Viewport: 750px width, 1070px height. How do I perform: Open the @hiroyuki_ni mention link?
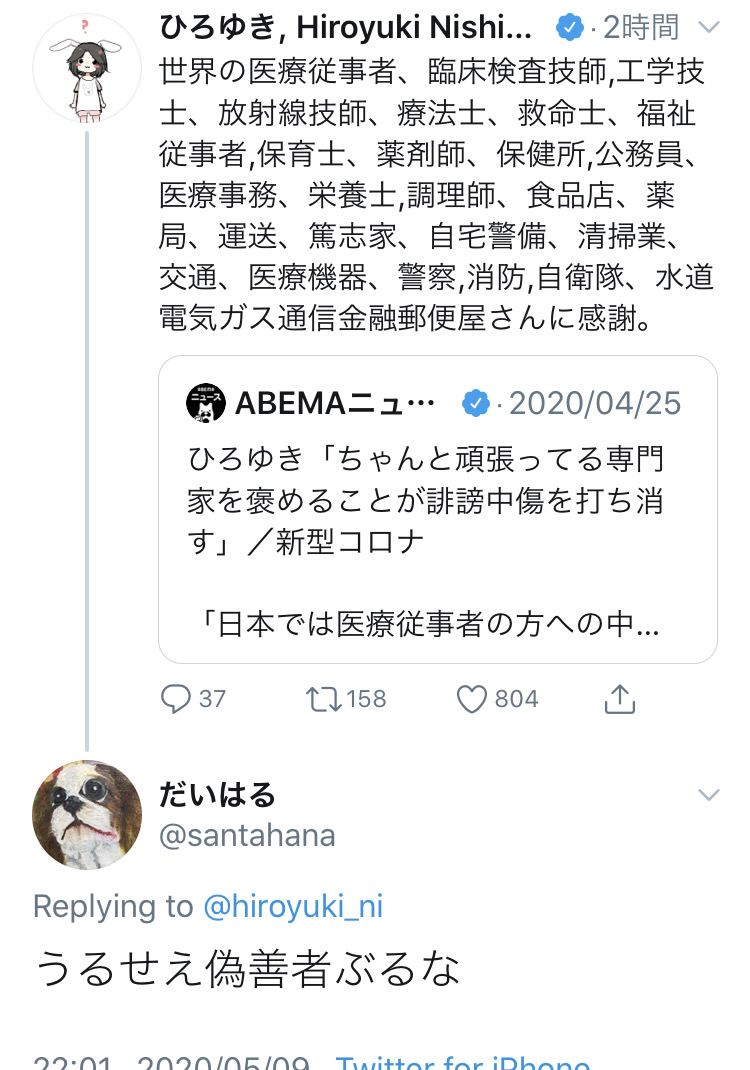click(293, 906)
